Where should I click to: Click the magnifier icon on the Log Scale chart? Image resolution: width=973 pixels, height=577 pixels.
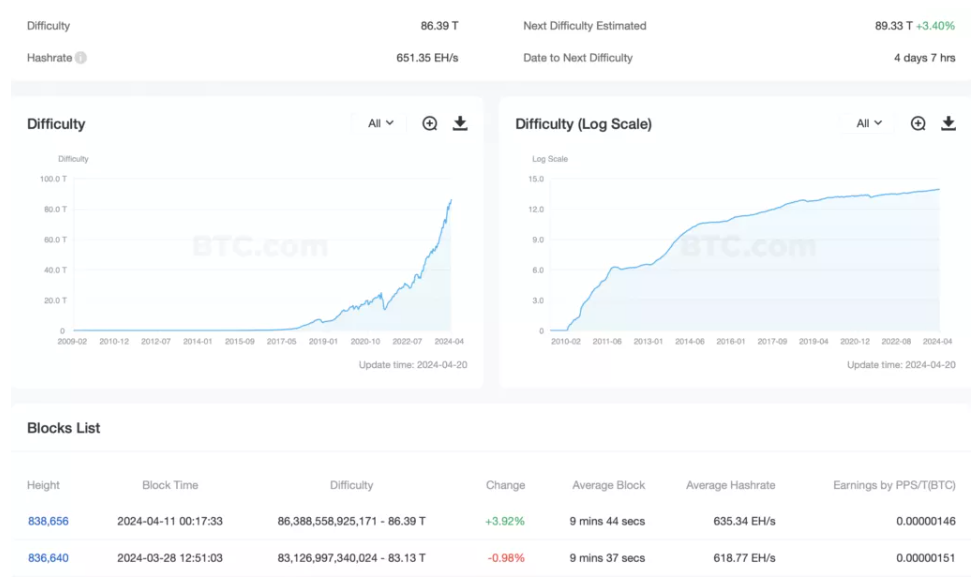click(x=918, y=124)
